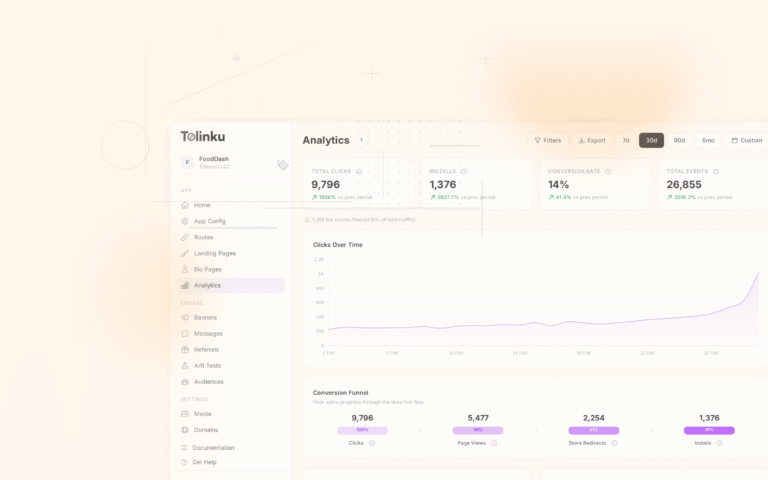Click the Banners megaphone icon
768x480 pixels.
pyautogui.click(x=185, y=317)
